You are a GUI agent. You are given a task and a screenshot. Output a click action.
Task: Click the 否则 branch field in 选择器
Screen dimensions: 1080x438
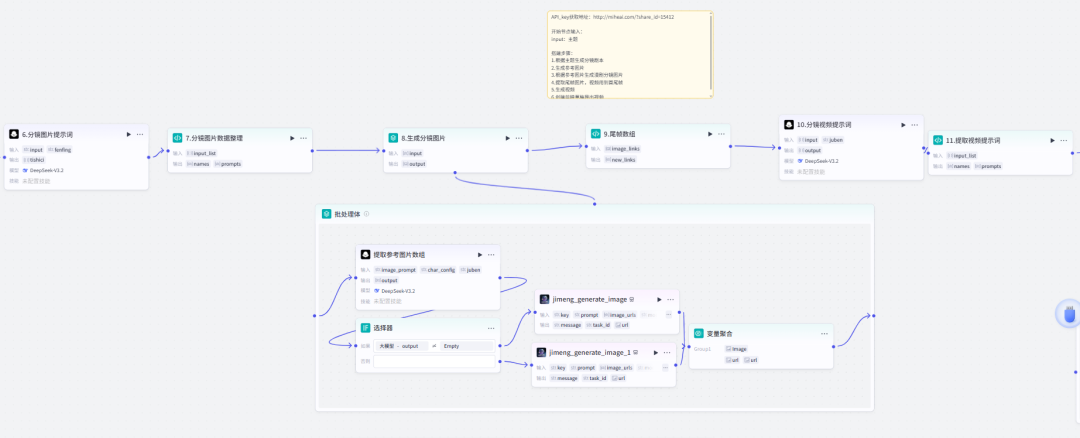[434, 361]
